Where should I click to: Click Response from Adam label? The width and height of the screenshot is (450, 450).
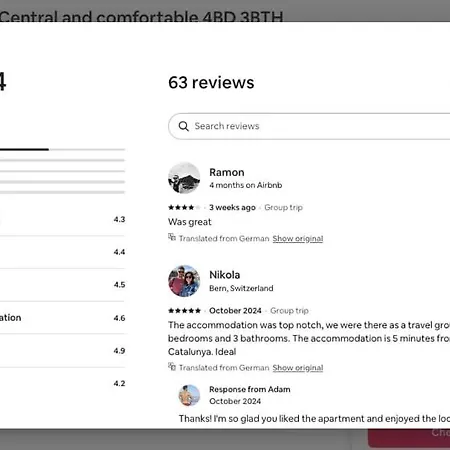[250, 389]
